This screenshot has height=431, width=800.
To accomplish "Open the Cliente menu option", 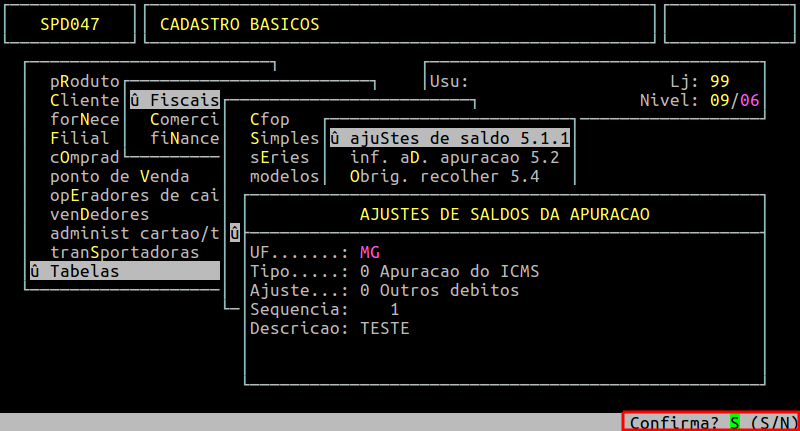I will point(84,100).
